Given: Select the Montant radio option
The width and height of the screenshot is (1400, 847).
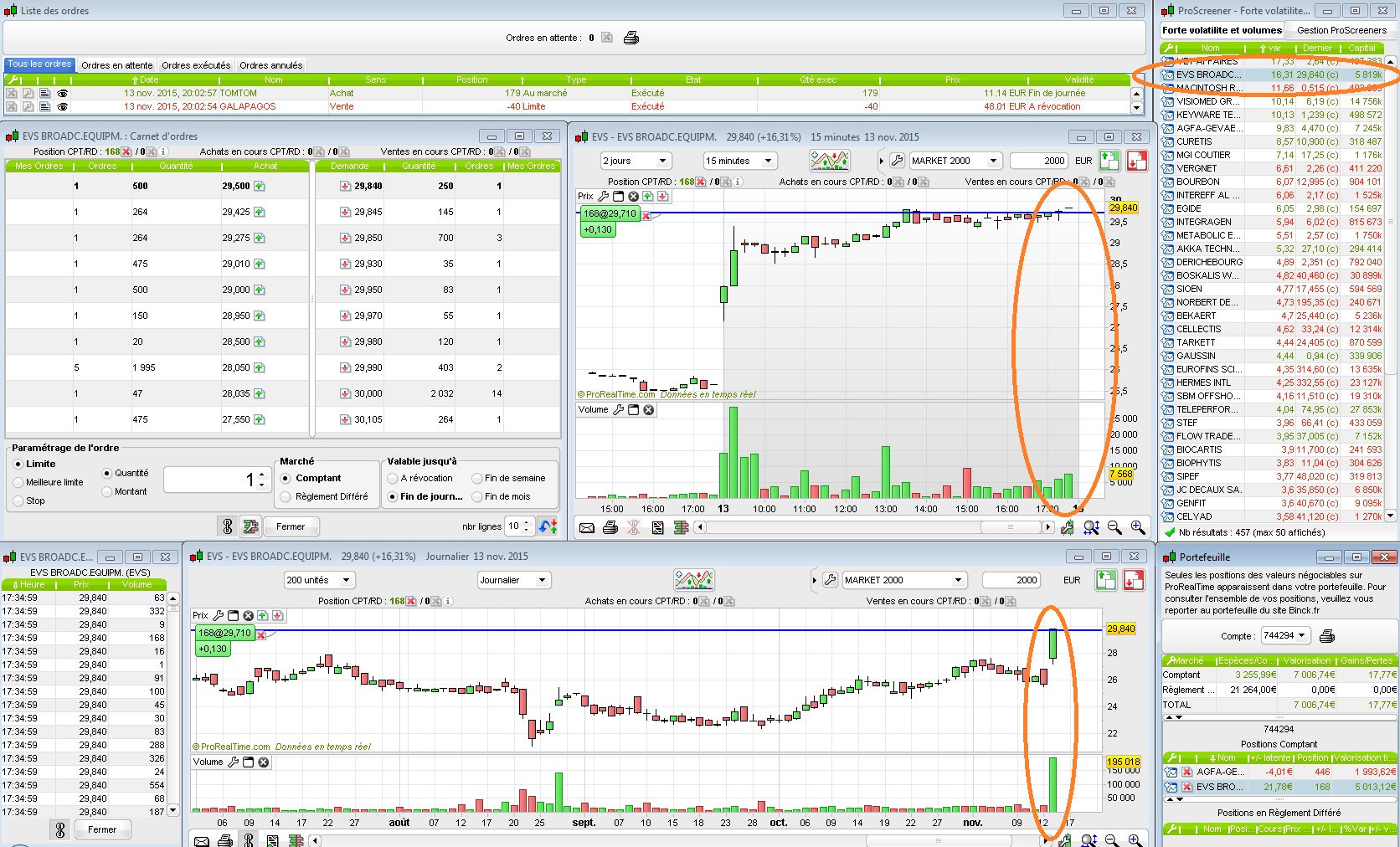Looking at the screenshot, I should pos(106,491).
